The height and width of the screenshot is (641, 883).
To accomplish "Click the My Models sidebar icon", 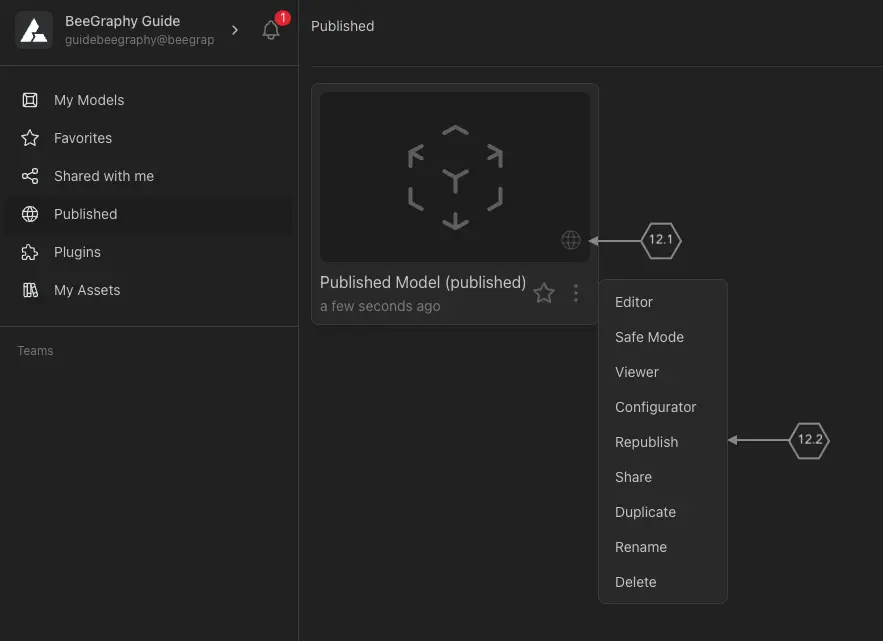I will click(x=31, y=100).
